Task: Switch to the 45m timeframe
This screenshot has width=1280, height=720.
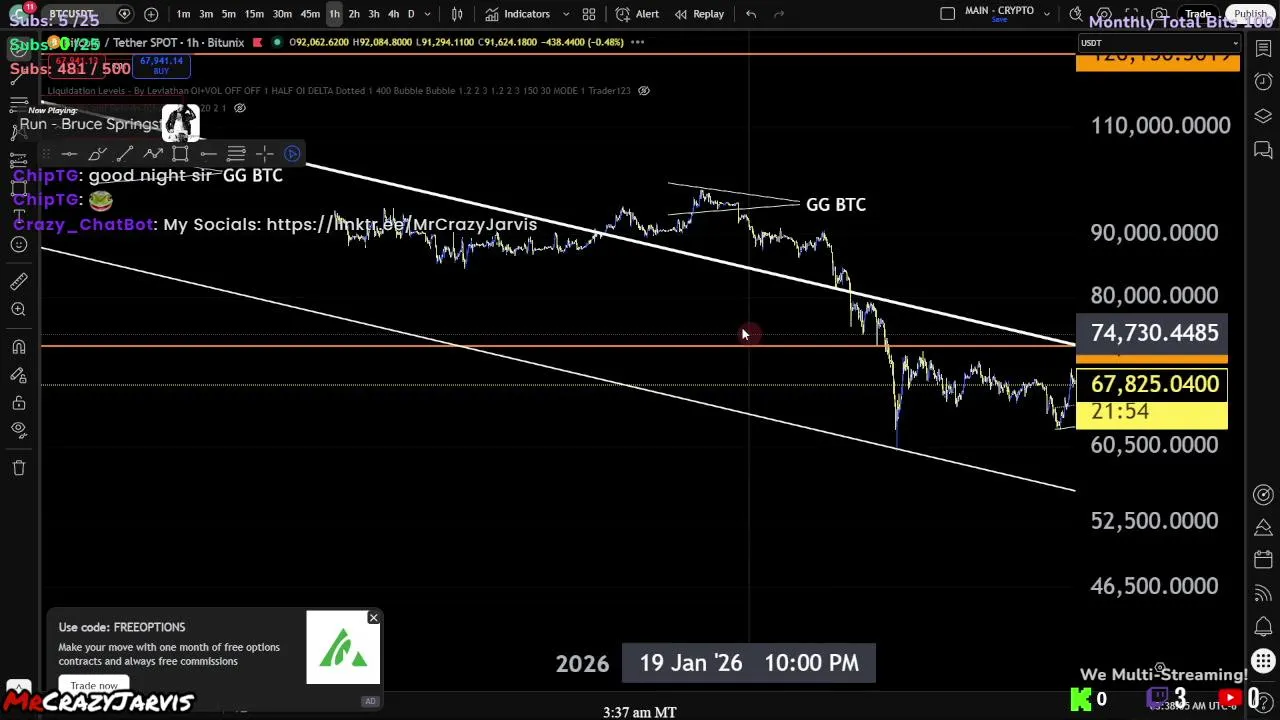Action: point(310,14)
